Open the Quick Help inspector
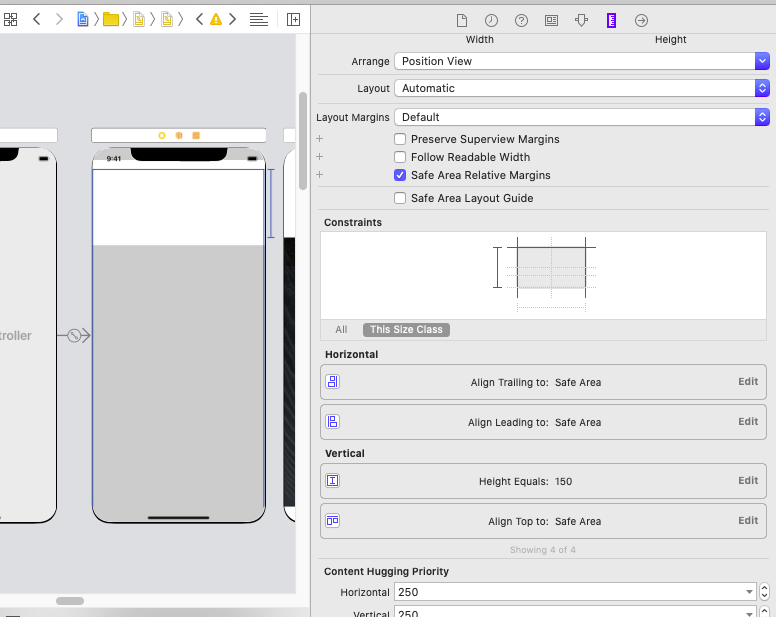This screenshot has width=776, height=617. (521, 20)
